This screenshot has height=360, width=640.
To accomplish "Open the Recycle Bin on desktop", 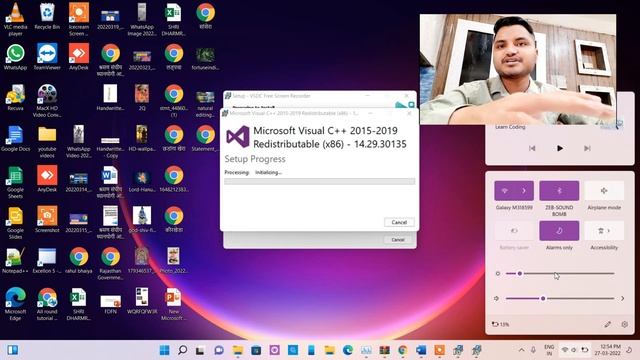I will 47,16.
